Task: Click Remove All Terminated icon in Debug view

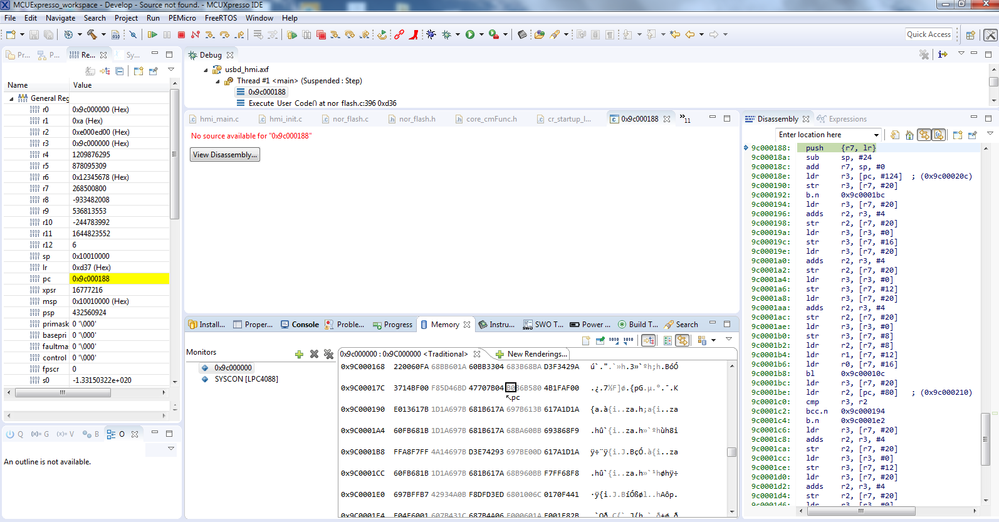Action: coord(924,55)
